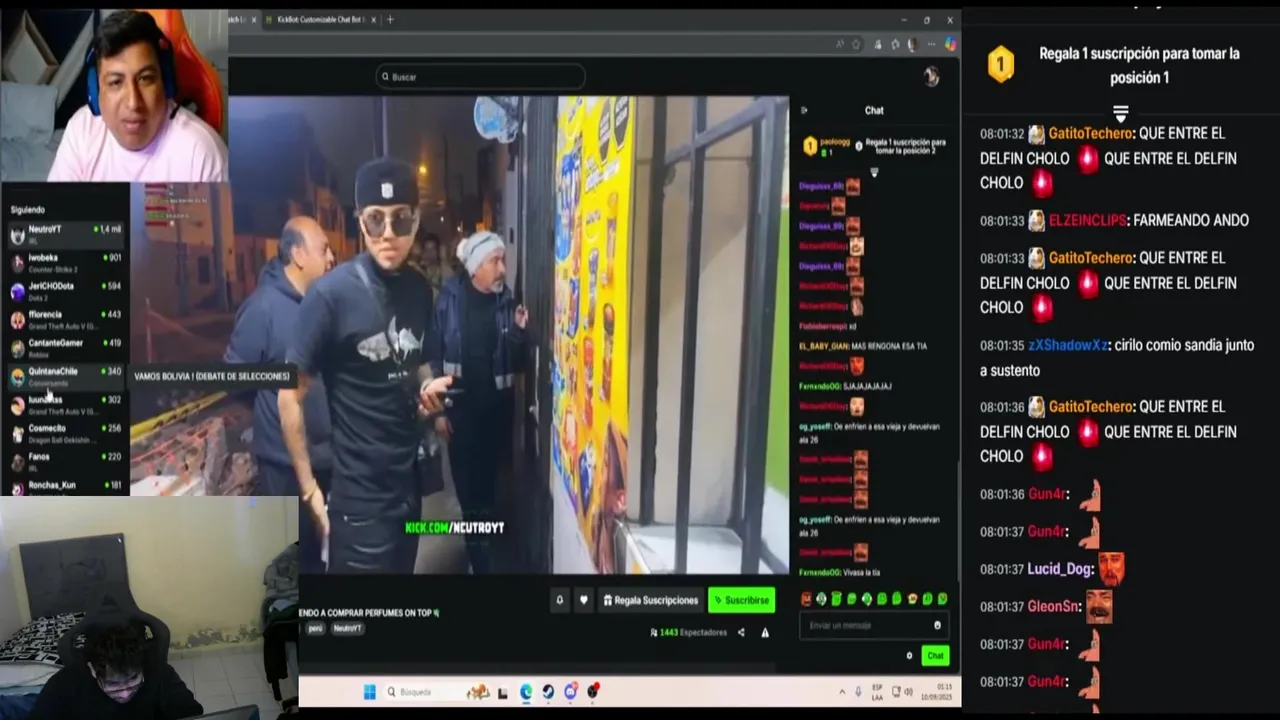Open fflorencia channel in sidebar

[x=66, y=319]
